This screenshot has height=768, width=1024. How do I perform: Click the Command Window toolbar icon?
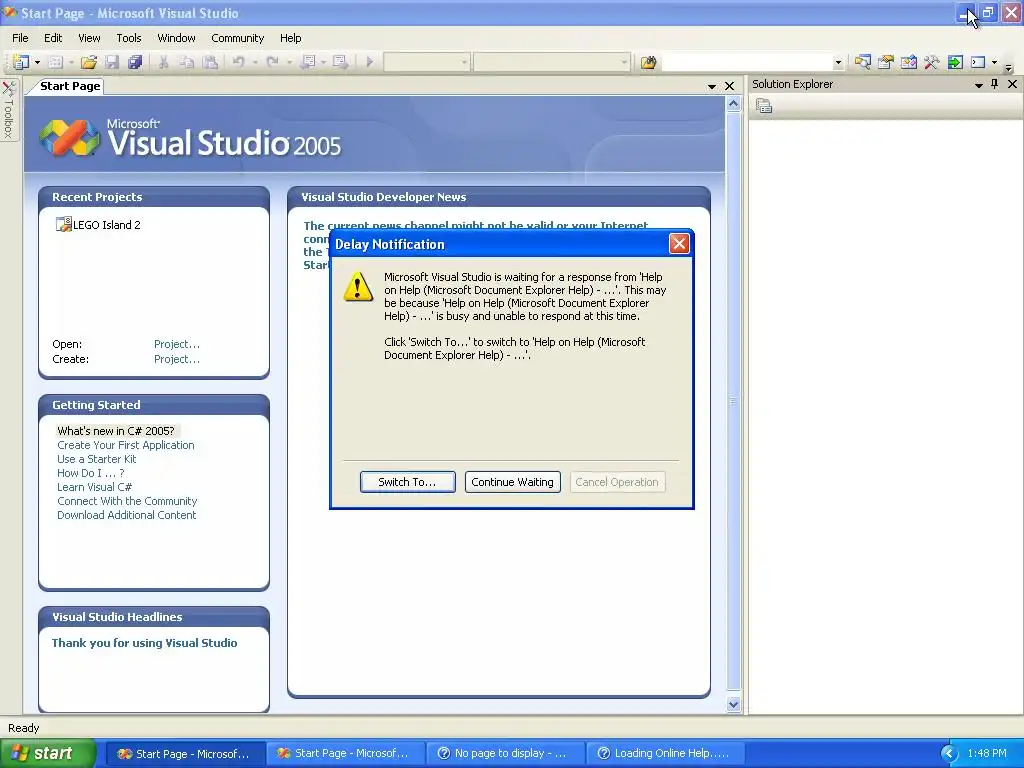(x=978, y=63)
